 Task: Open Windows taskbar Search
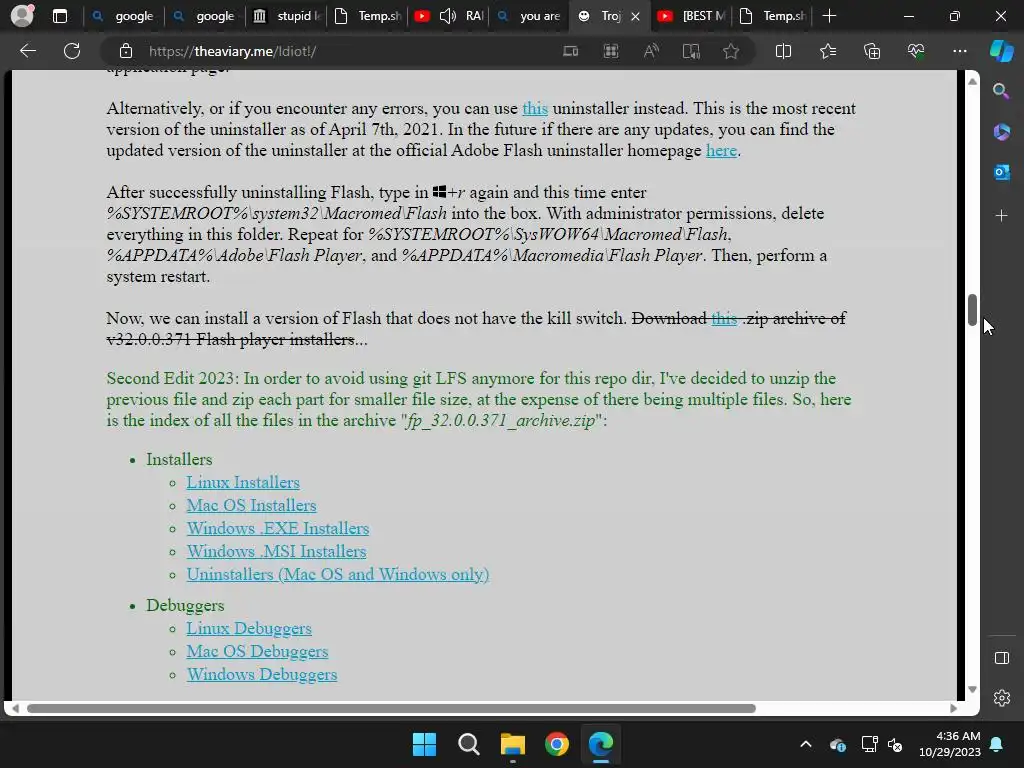coord(468,744)
